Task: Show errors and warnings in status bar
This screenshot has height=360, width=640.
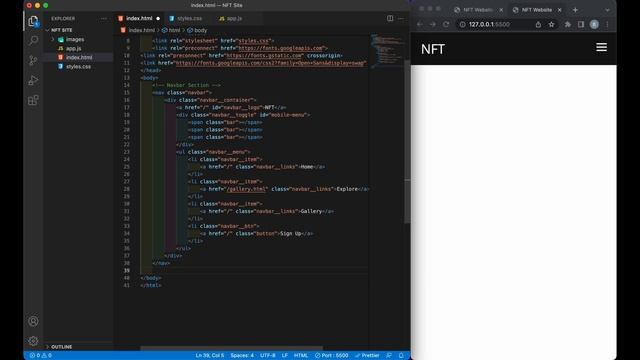Action: pyautogui.click(x=40, y=356)
